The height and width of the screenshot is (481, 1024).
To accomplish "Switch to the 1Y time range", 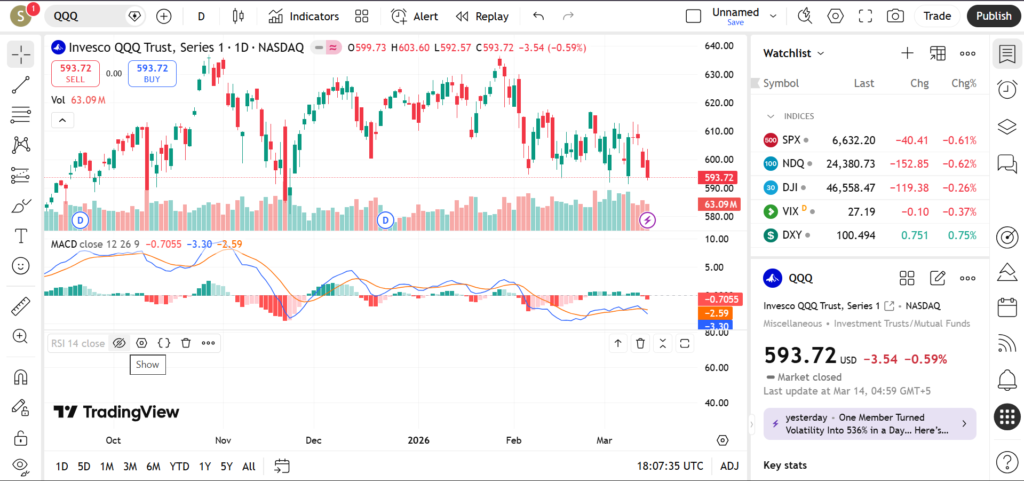I will [204, 466].
